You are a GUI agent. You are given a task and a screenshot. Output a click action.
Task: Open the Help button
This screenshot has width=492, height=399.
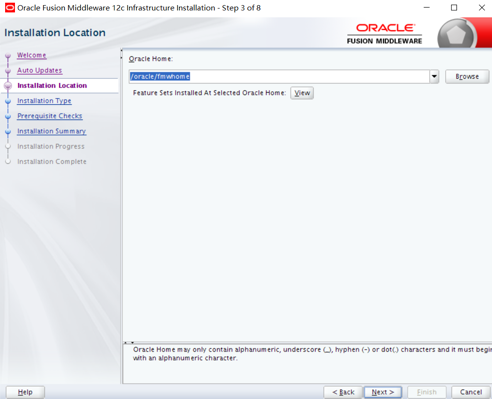25,392
